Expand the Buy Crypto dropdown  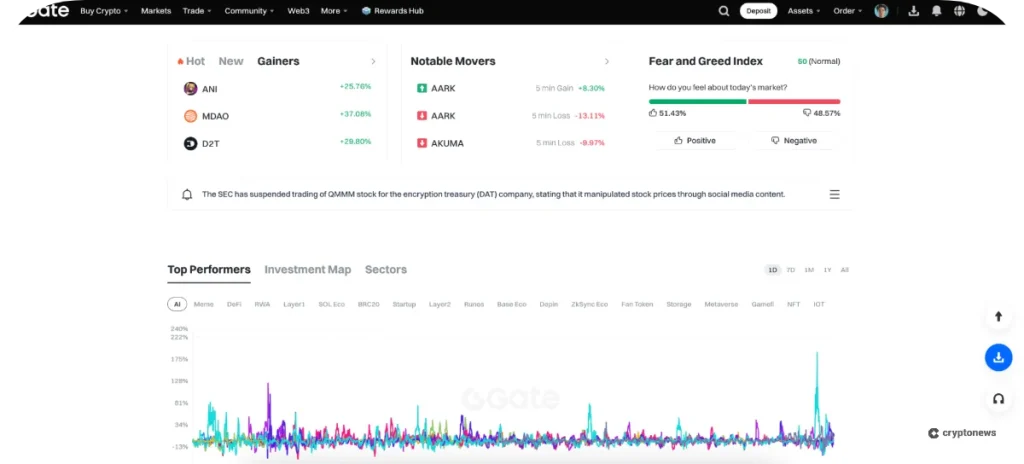tap(104, 11)
